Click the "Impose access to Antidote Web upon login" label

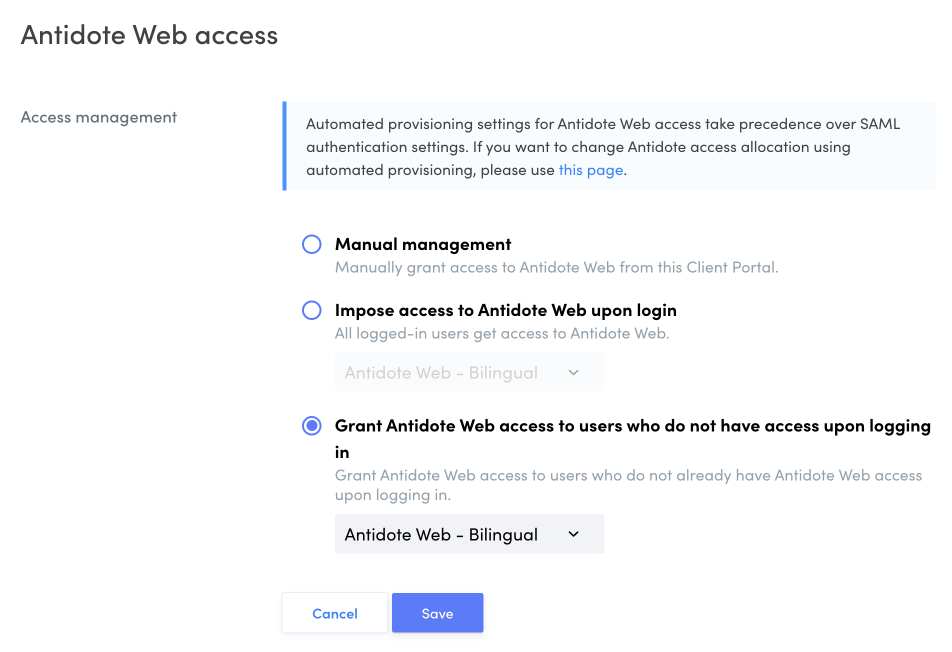[x=506, y=310]
